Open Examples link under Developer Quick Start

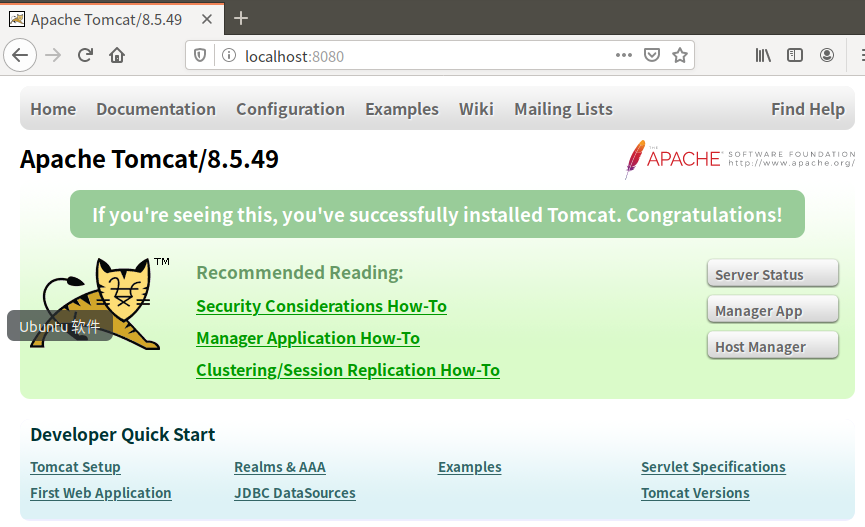pyautogui.click(x=469, y=467)
